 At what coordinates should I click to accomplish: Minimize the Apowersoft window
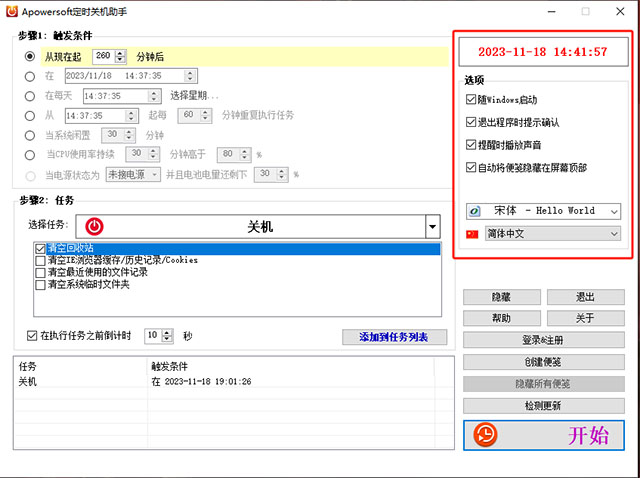[x=552, y=11]
